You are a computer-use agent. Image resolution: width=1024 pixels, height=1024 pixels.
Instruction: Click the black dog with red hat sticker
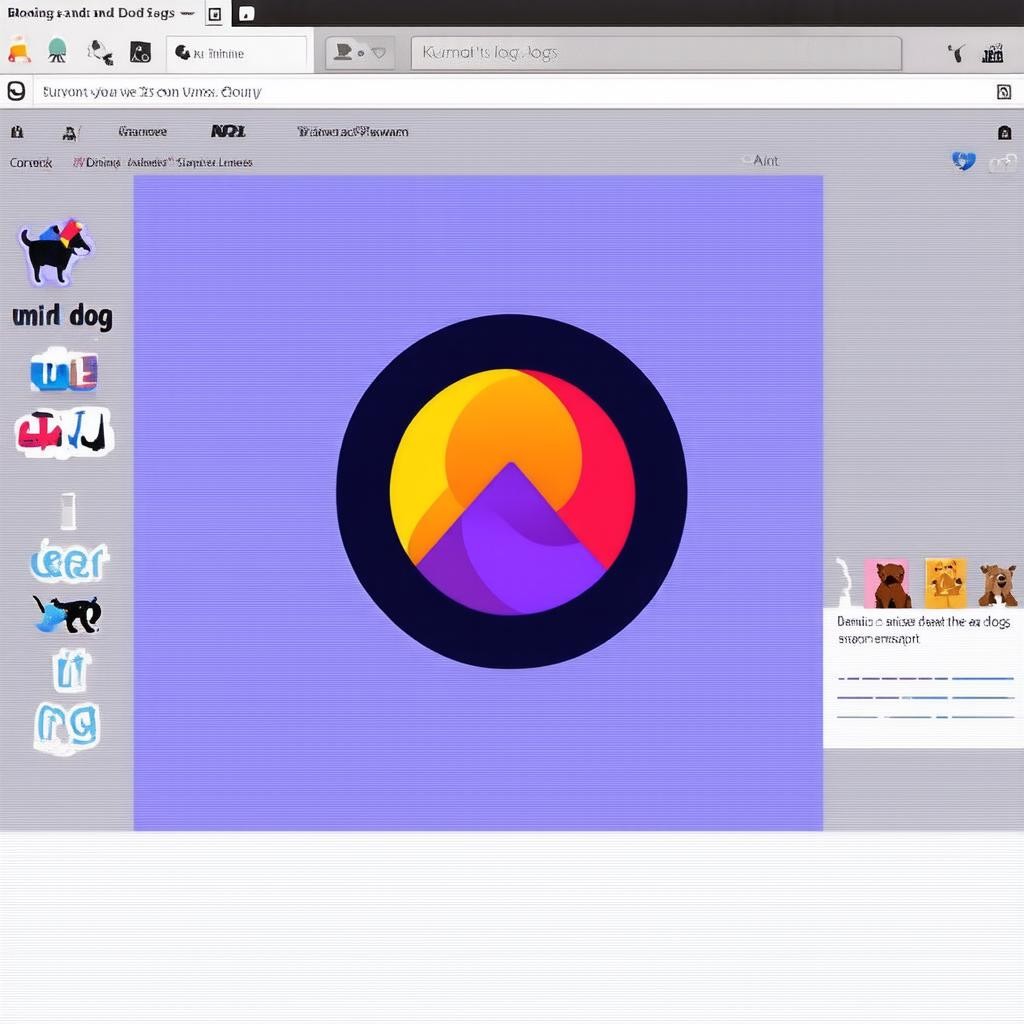tap(56, 251)
